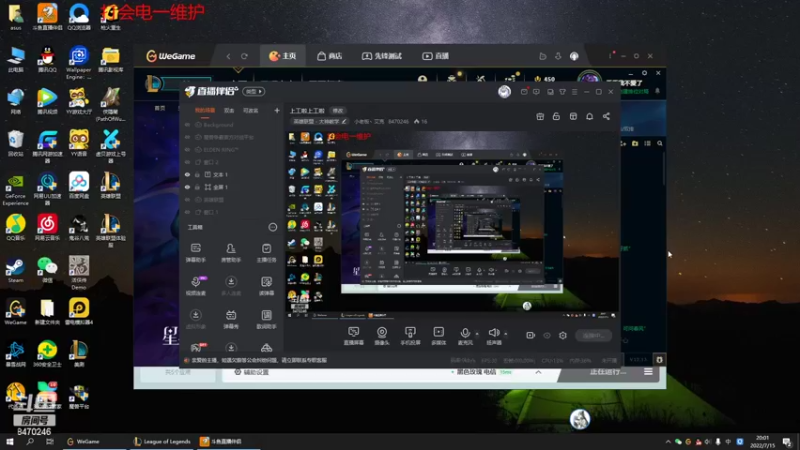Click the user avatar in the companion title bar

[505, 91]
